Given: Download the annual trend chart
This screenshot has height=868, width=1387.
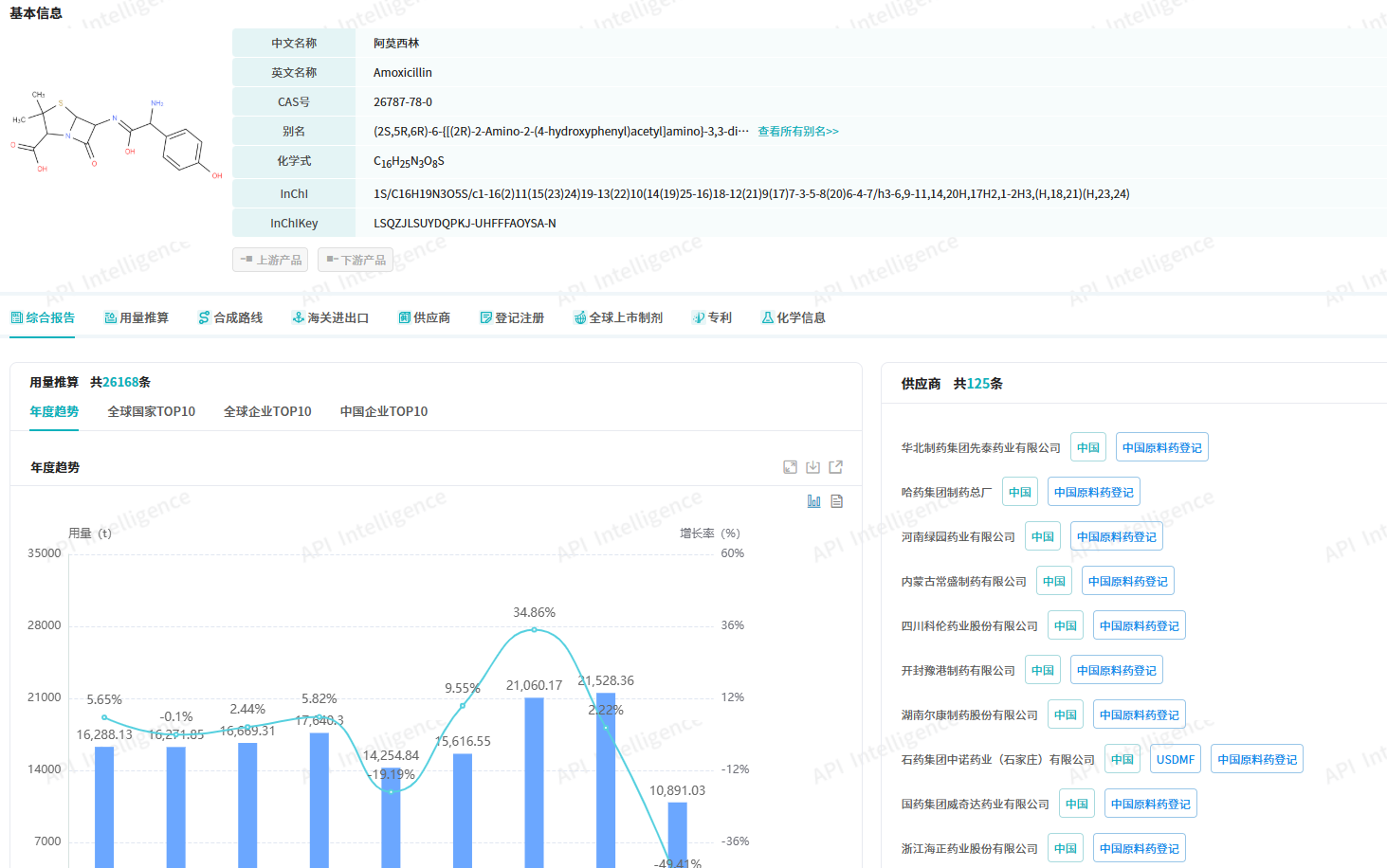Looking at the screenshot, I should click(812, 467).
